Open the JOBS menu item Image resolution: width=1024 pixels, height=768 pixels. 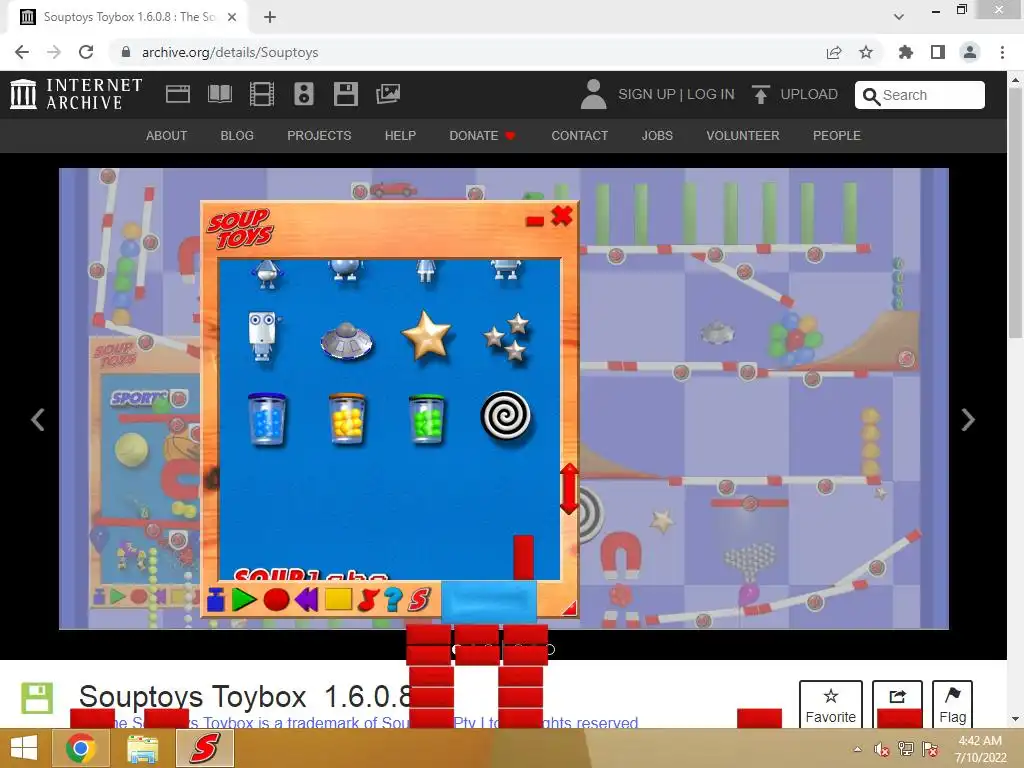tap(657, 135)
